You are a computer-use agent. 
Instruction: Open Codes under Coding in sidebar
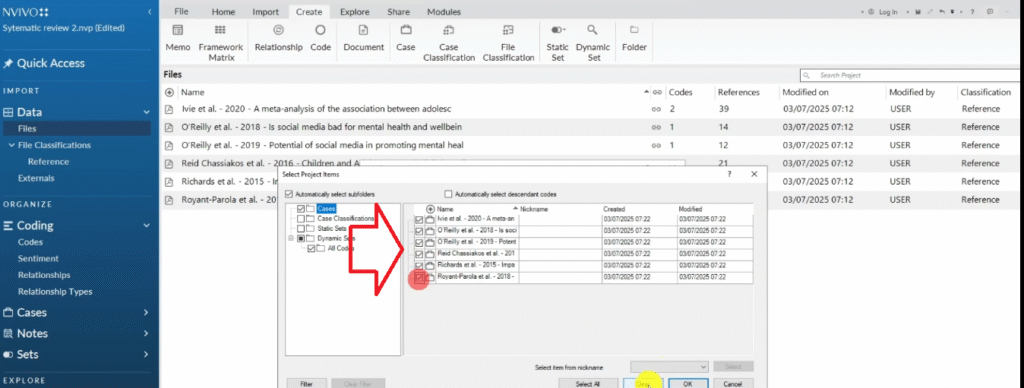click(31, 242)
